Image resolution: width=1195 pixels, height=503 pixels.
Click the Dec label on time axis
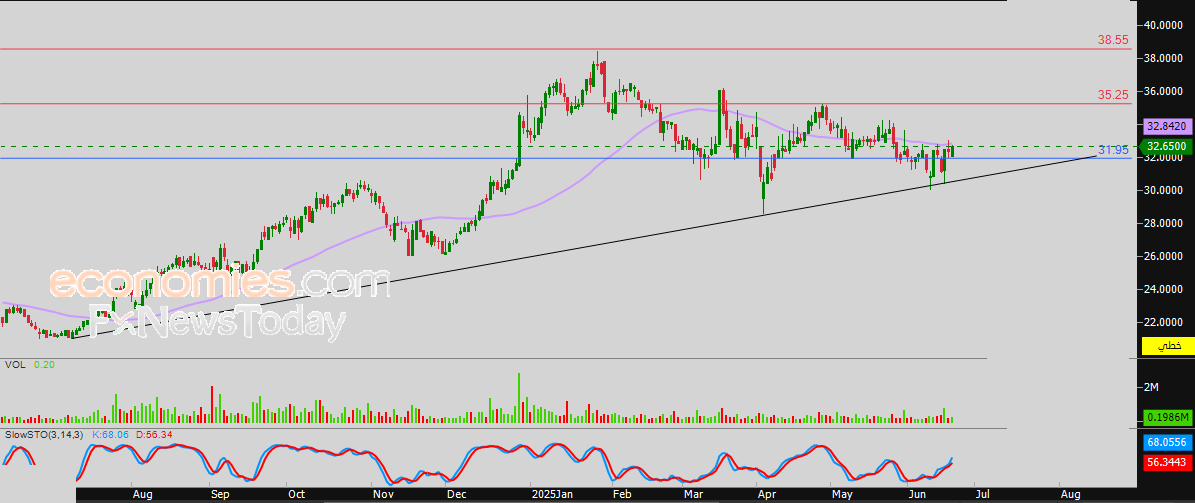pos(457,495)
